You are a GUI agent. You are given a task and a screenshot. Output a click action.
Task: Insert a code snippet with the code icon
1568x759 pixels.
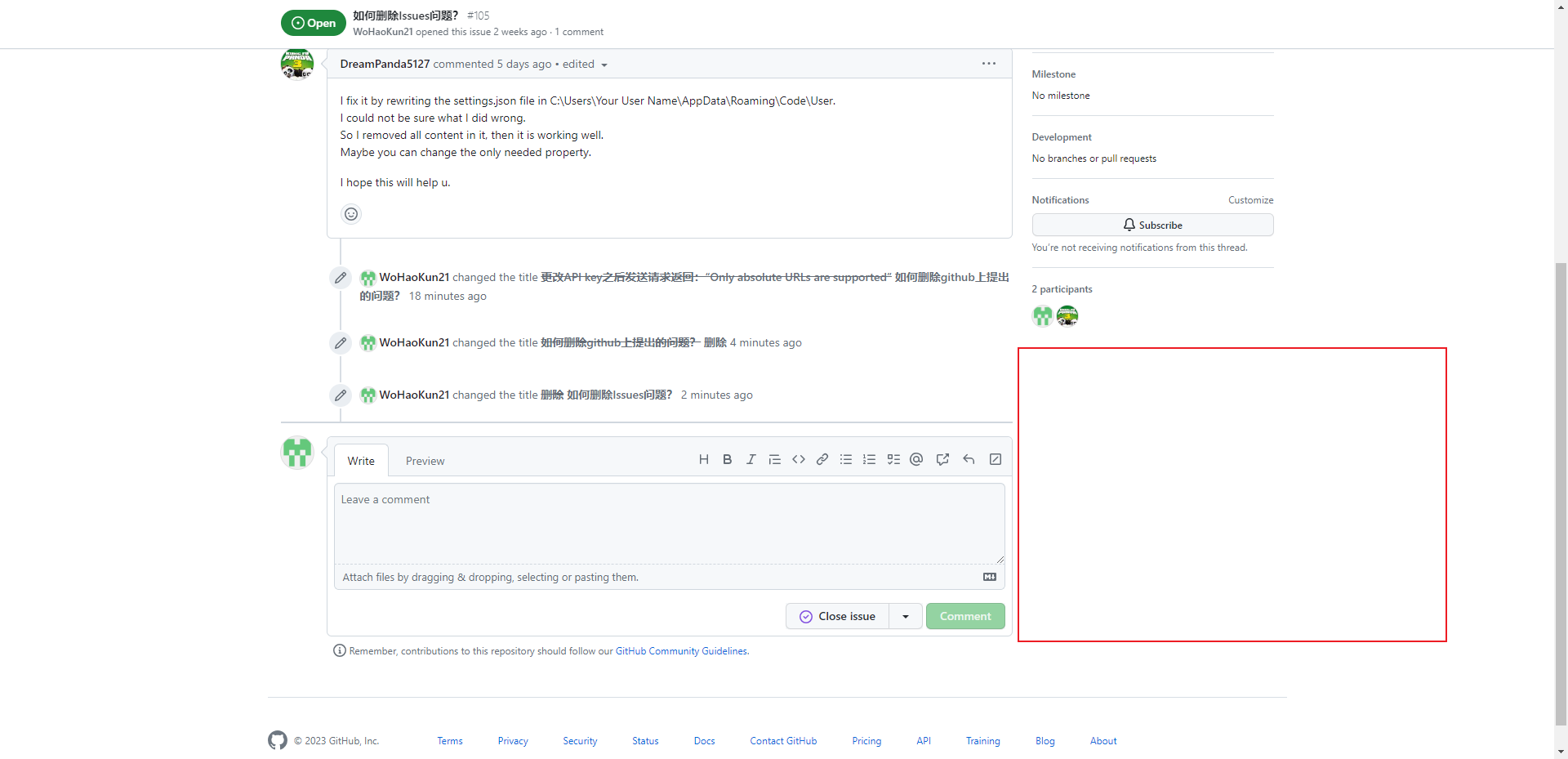point(799,459)
